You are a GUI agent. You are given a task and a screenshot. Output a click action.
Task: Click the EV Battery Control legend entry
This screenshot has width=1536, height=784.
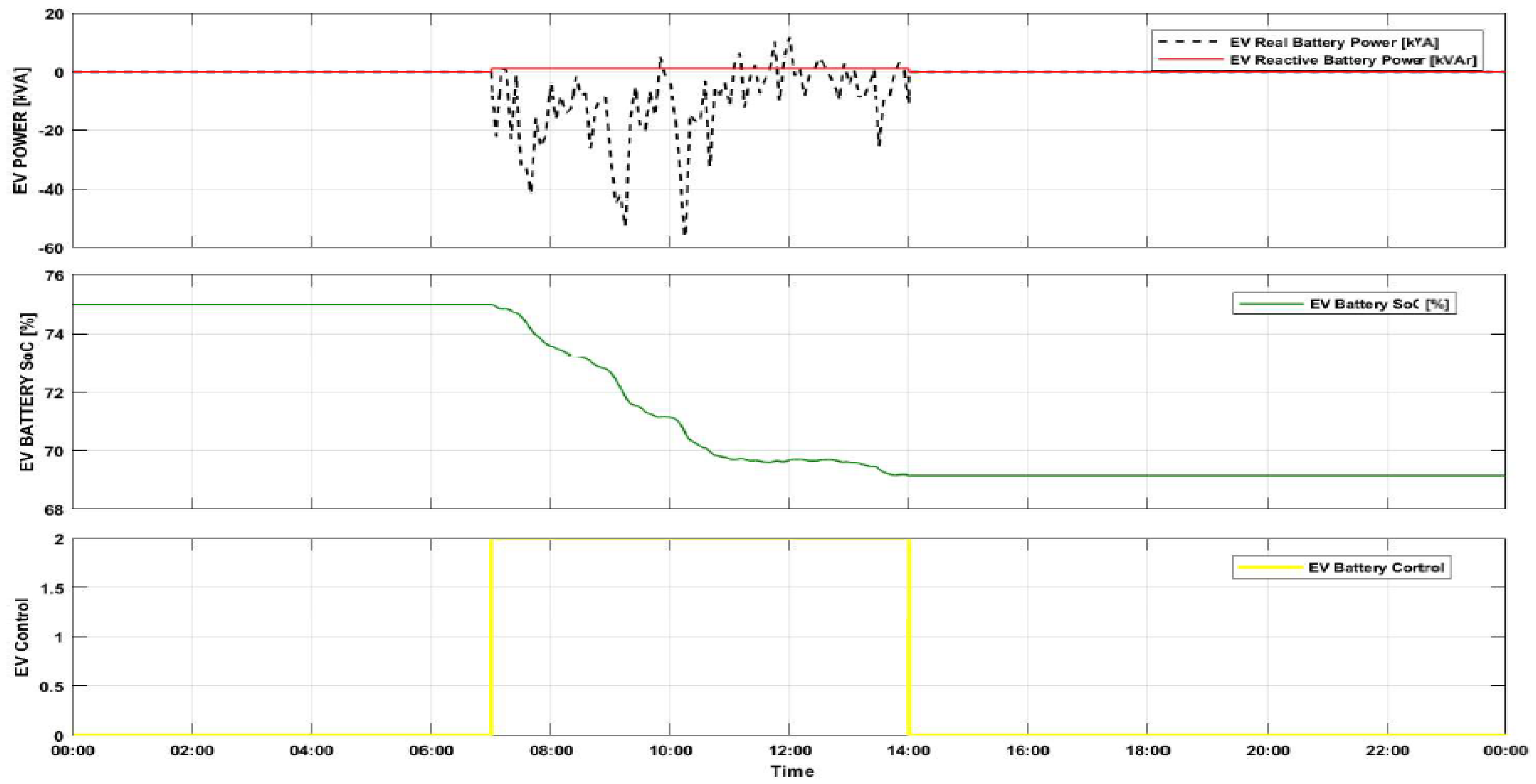pyautogui.click(x=1376, y=567)
